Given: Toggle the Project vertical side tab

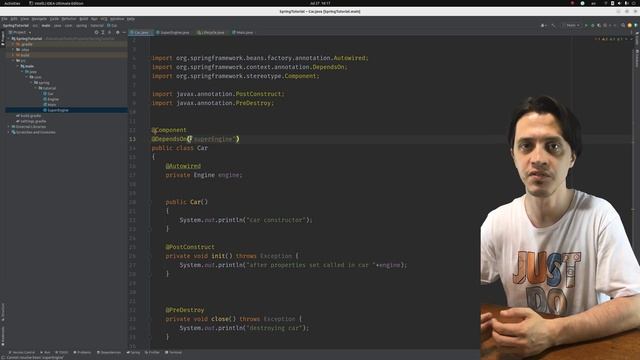Looking at the screenshot, I should click(x=3, y=38).
